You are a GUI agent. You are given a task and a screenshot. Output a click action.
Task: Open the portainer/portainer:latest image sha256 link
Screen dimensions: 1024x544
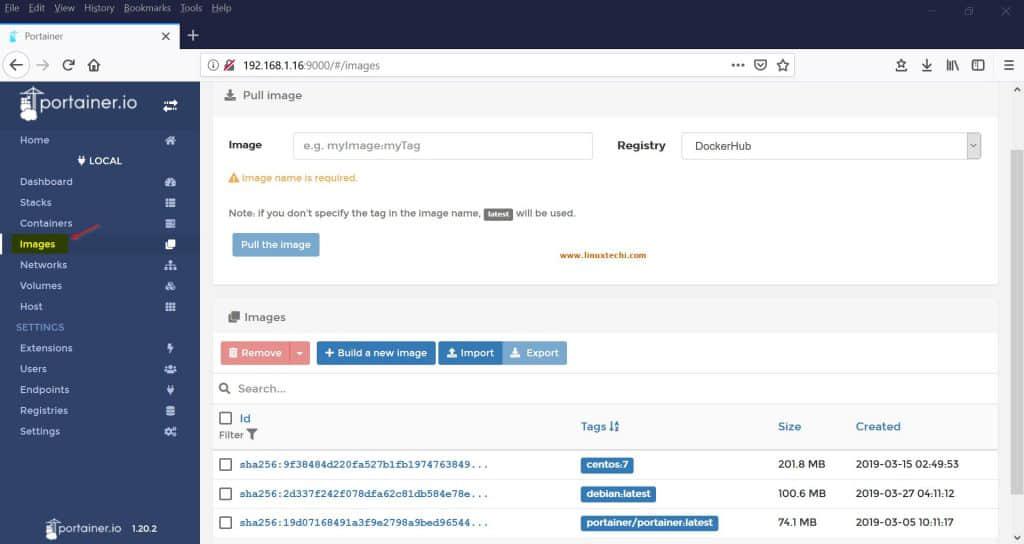click(x=364, y=523)
